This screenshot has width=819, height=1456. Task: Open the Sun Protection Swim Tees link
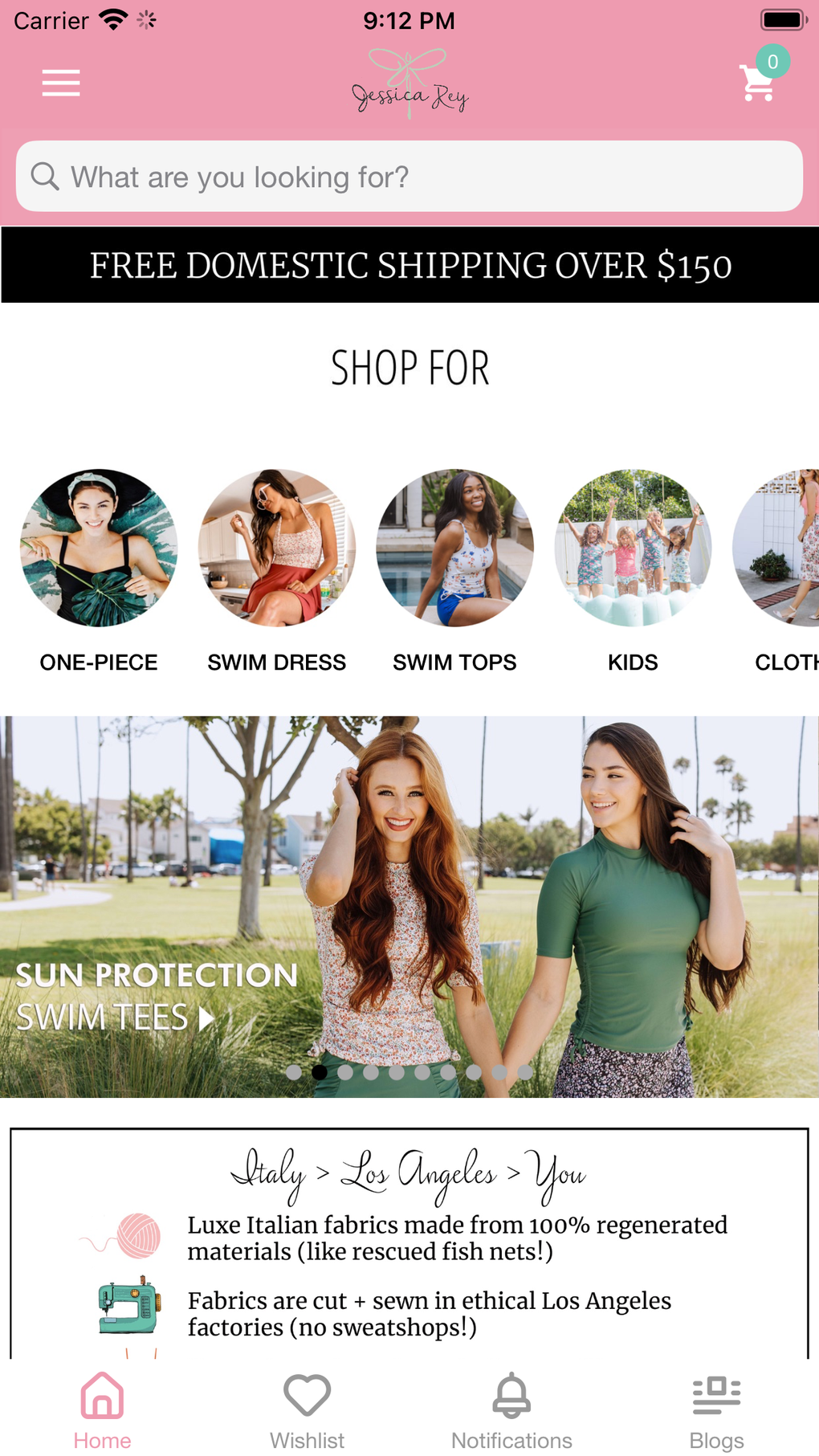157,996
